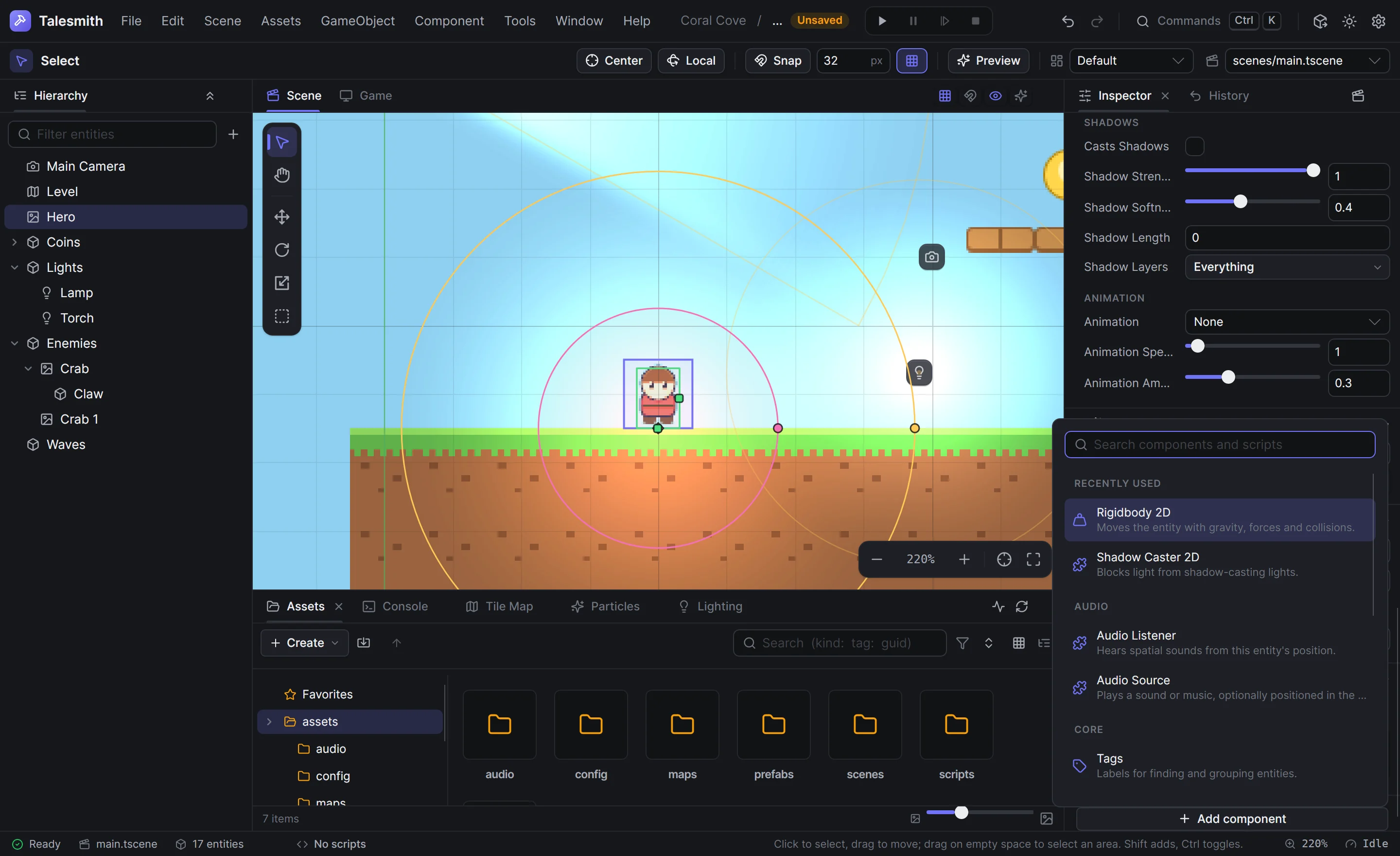
Task: Toggle the scene grid overlay icon
Action: pos(945,95)
